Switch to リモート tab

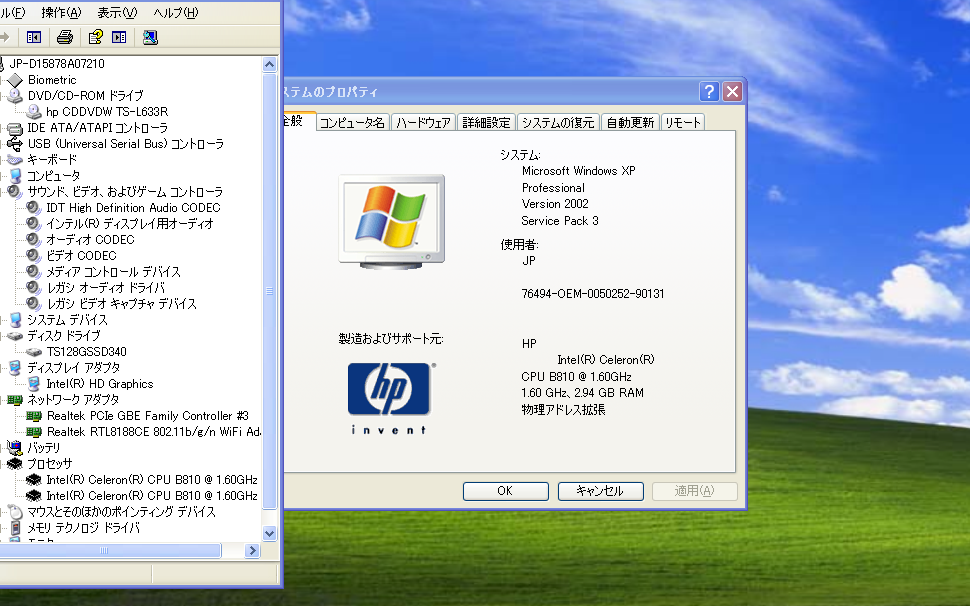(x=683, y=122)
